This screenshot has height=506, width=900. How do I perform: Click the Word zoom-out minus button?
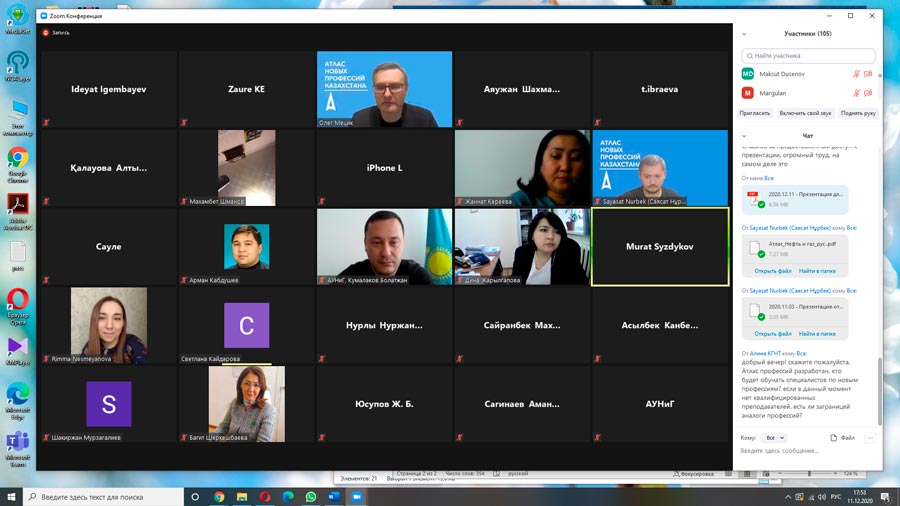(x=780, y=473)
